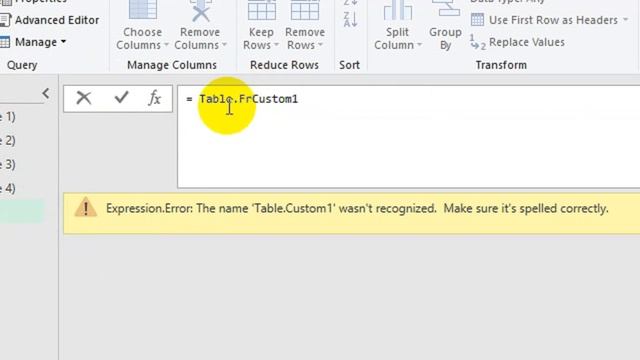Collapse the queries pane with the chevron

pyautogui.click(x=46, y=93)
